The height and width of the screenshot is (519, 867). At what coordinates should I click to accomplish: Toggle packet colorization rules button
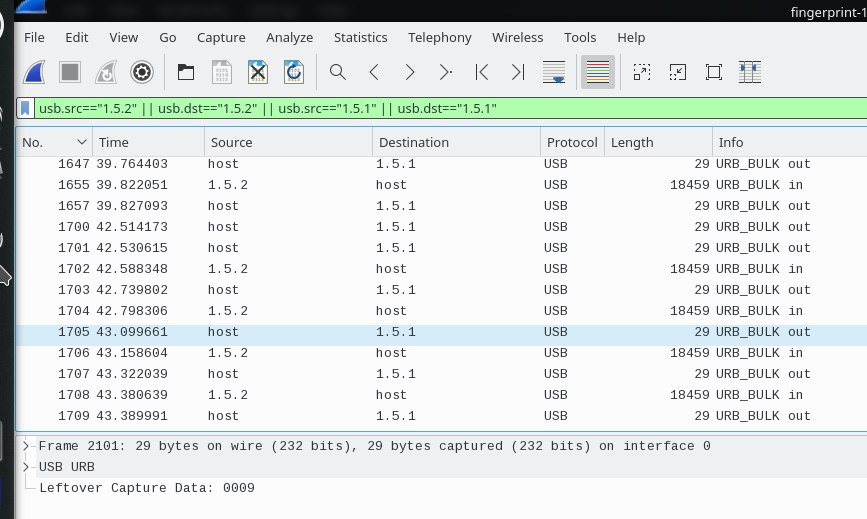[598, 72]
